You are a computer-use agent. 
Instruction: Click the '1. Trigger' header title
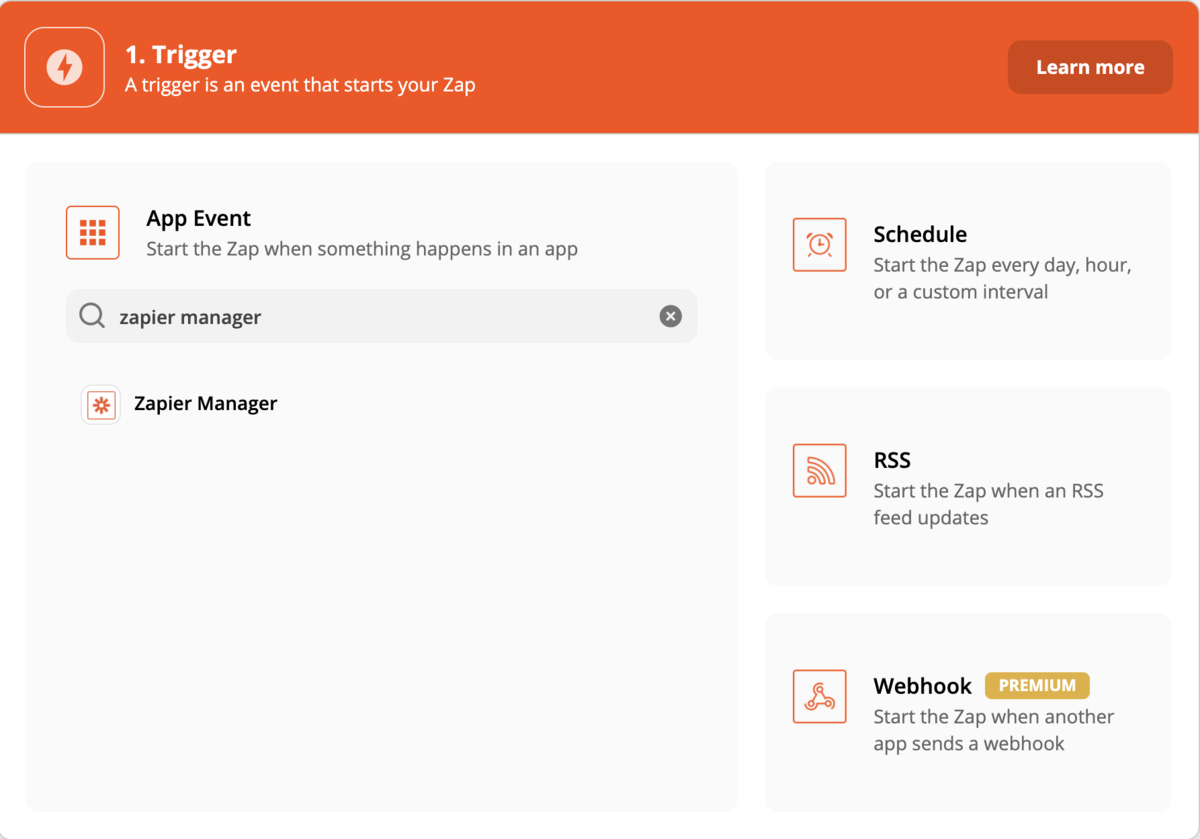point(181,55)
